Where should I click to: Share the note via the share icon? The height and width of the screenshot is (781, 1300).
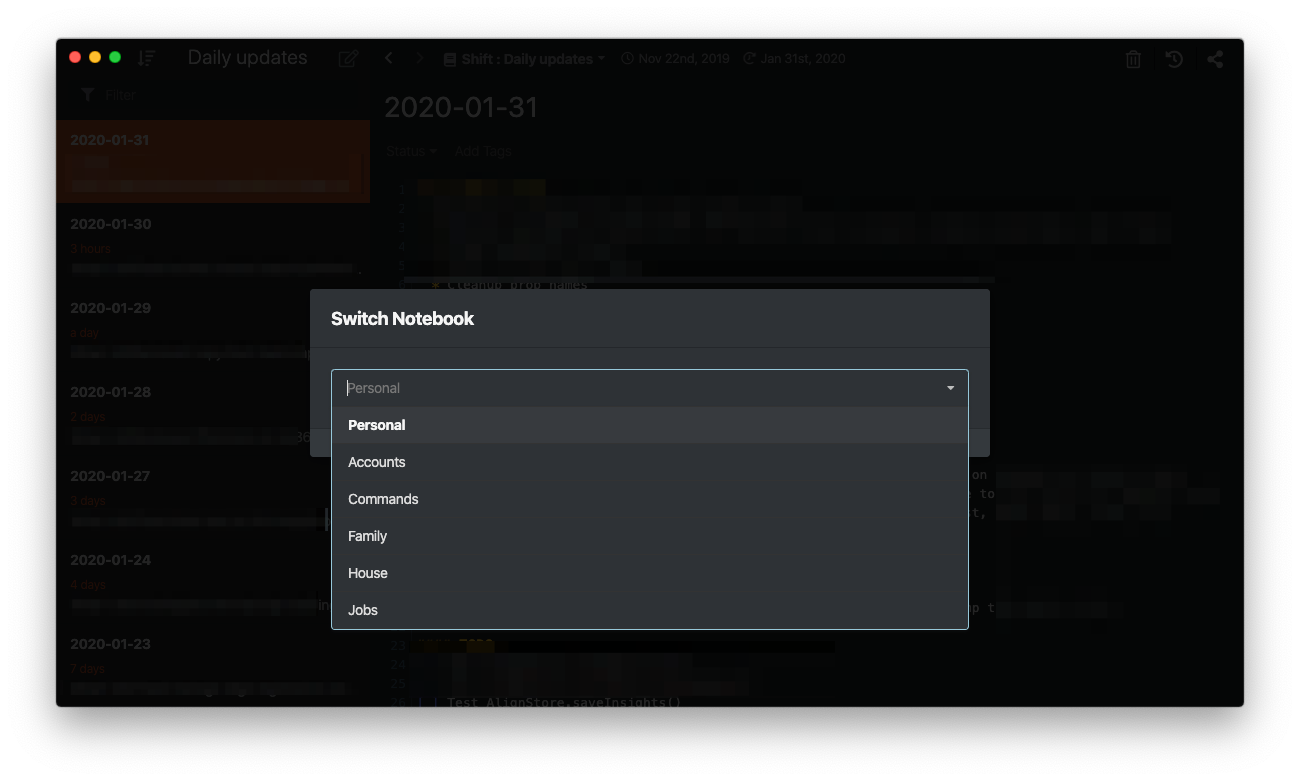1215,59
